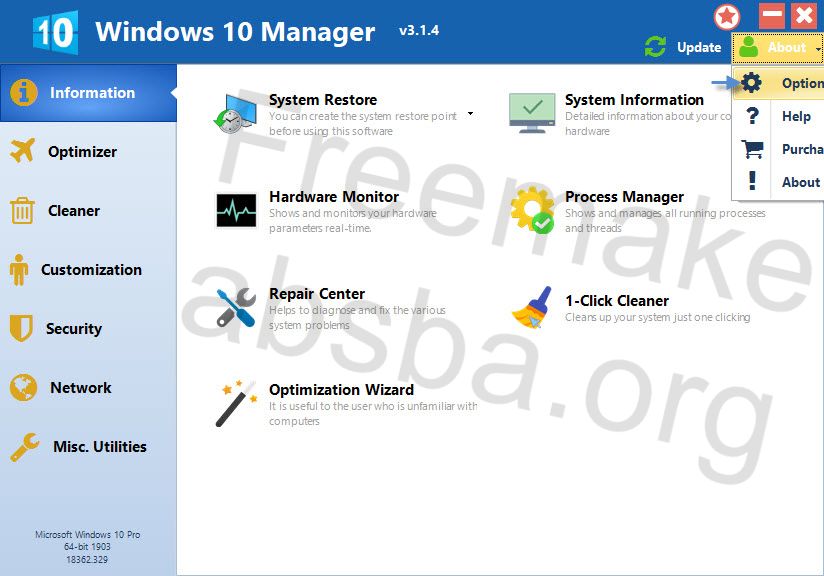The width and height of the screenshot is (824, 576).
Task: Choose Options from the About menu
Action: (779, 83)
